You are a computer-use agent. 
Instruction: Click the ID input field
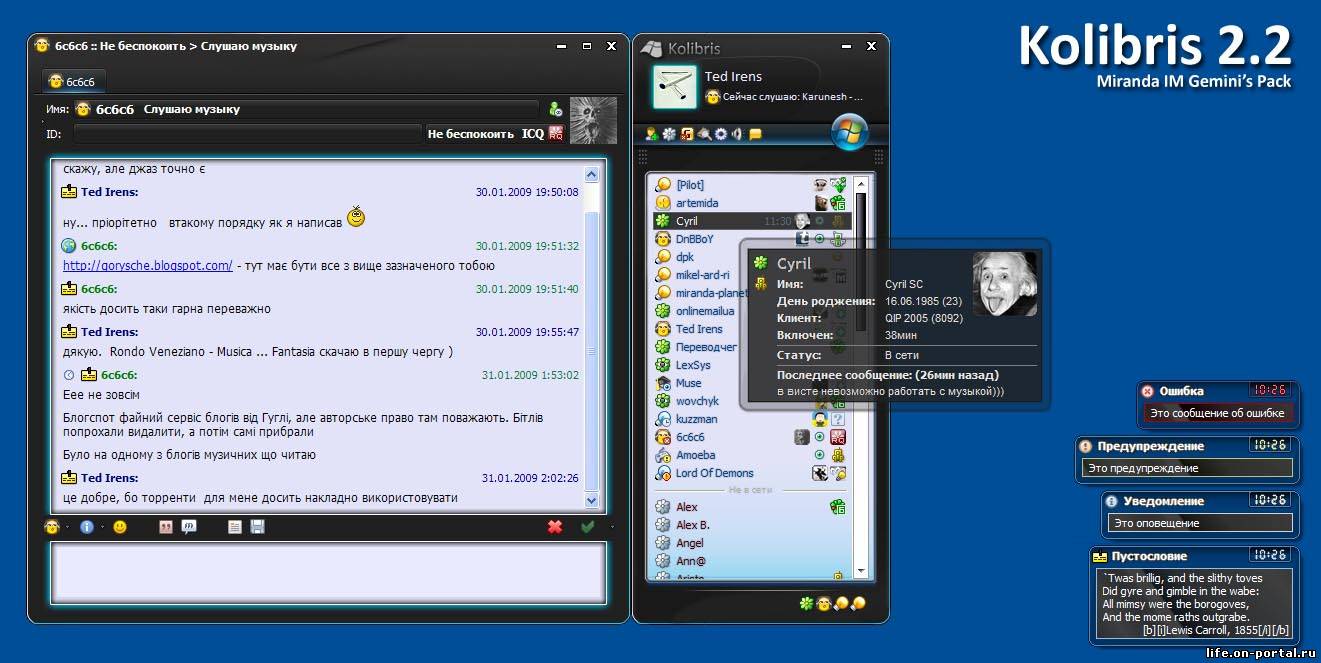pyautogui.click(x=248, y=133)
